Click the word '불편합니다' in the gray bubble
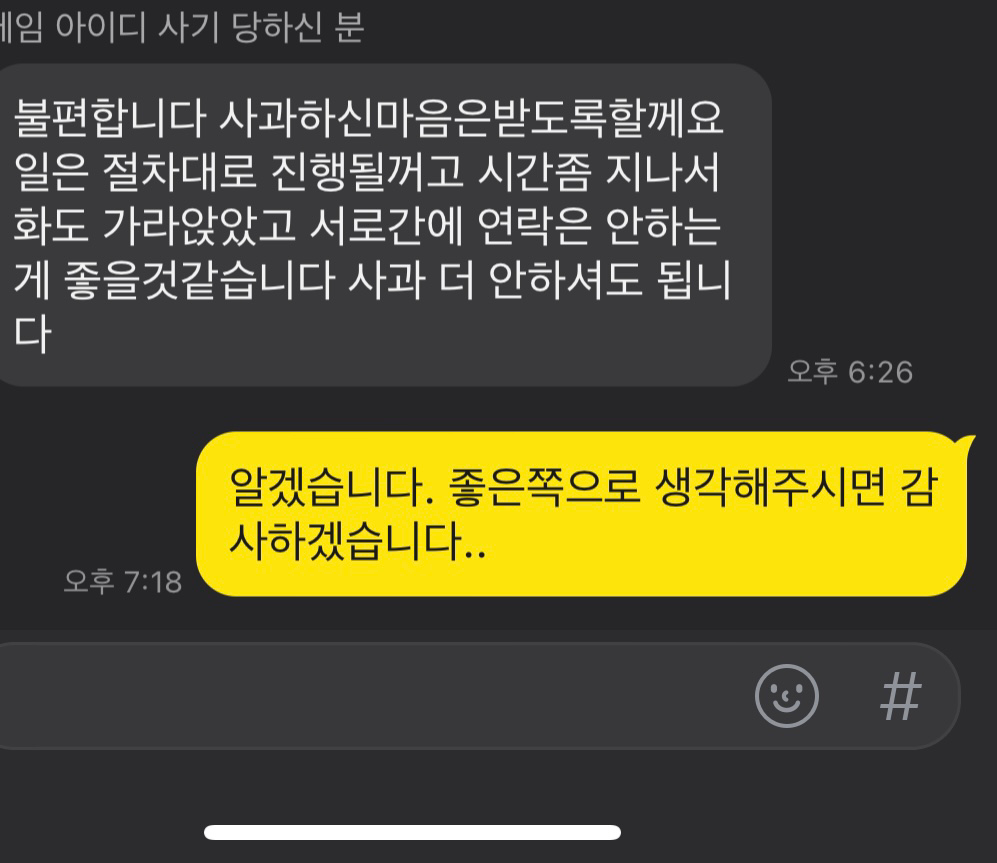The width and height of the screenshot is (997, 863). click(x=110, y=118)
